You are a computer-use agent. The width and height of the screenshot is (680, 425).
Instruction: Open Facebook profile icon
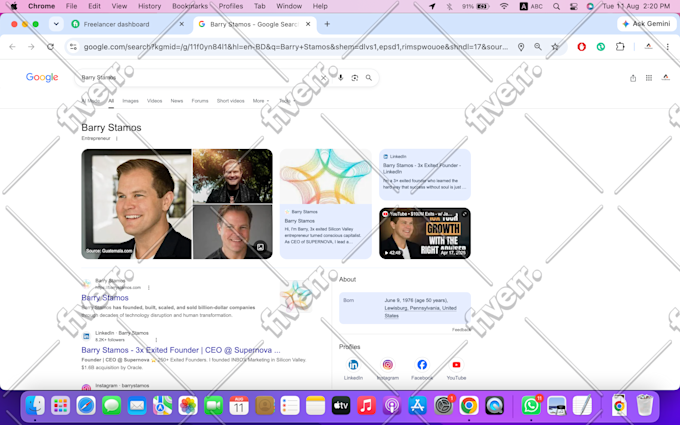(422, 365)
